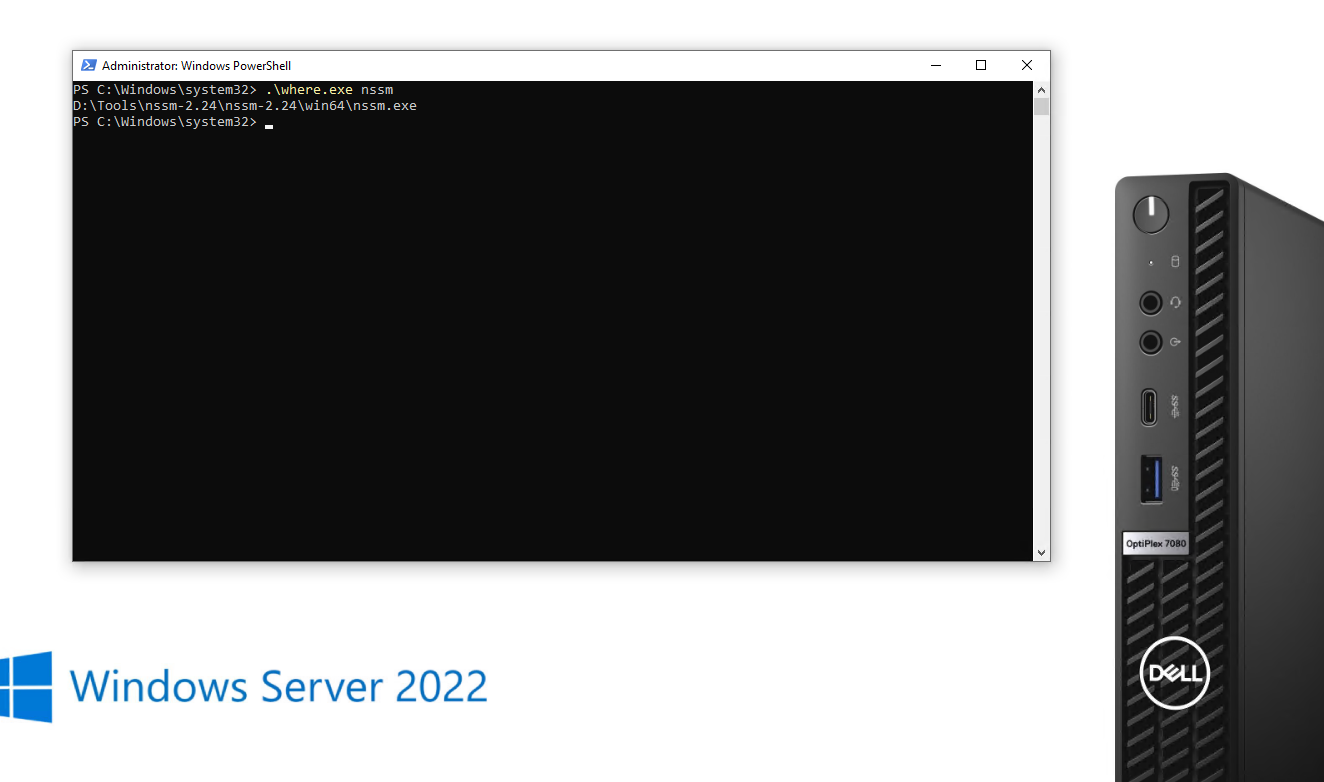Image resolution: width=1324 pixels, height=782 pixels.
Task: Click the 'Administrator: Windows PowerShell' title text
Action: (196, 65)
